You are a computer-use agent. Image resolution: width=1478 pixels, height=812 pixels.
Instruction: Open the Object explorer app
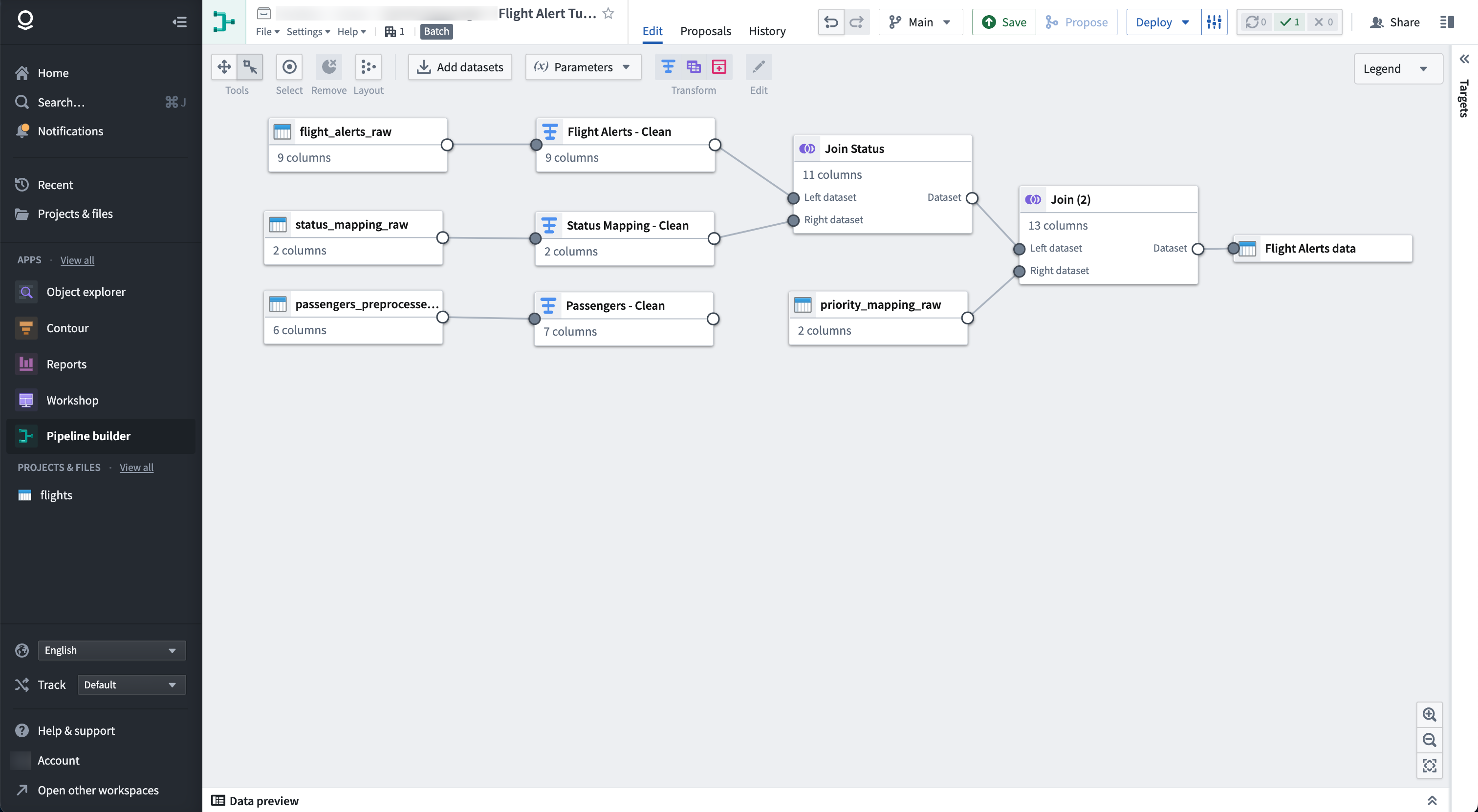86,291
